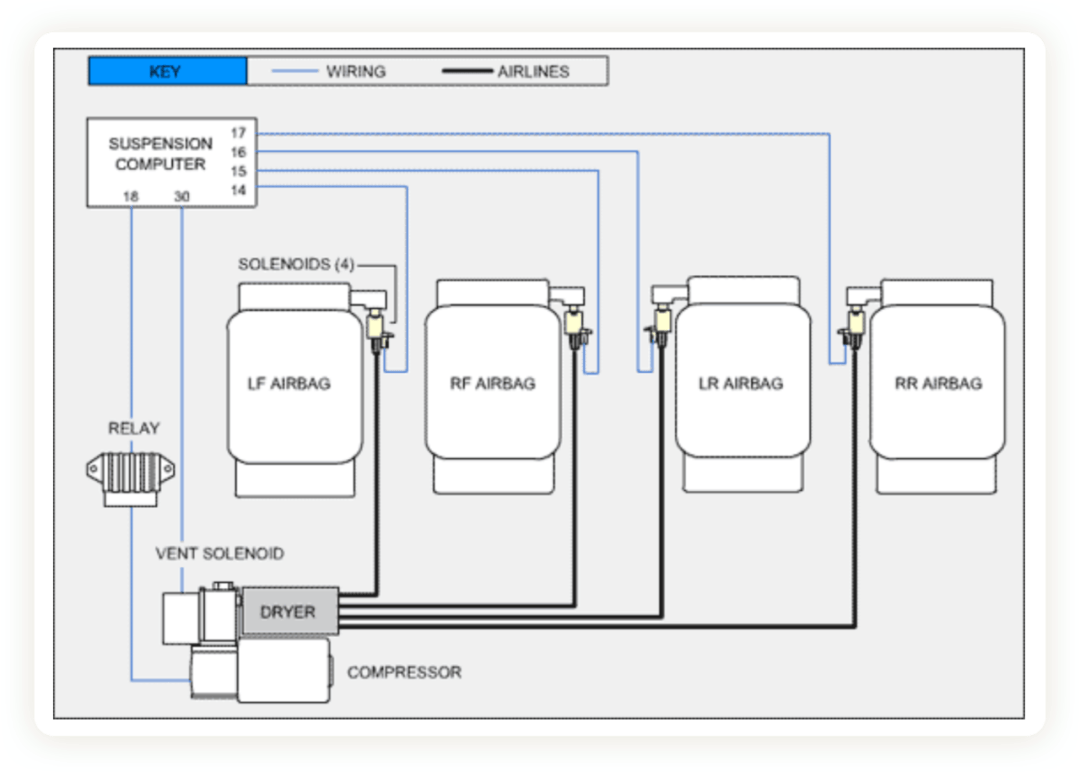
Task: Click pin 30 on the suspension computer
Action: (182, 197)
